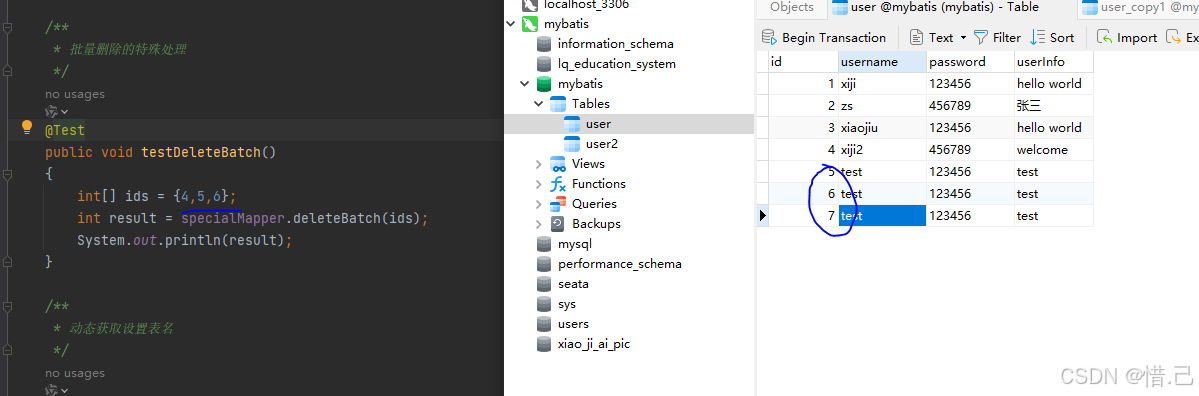Click the Sort icon in the toolbar
The width and height of the screenshot is (1199, 396).
(x=1038, y=37)
